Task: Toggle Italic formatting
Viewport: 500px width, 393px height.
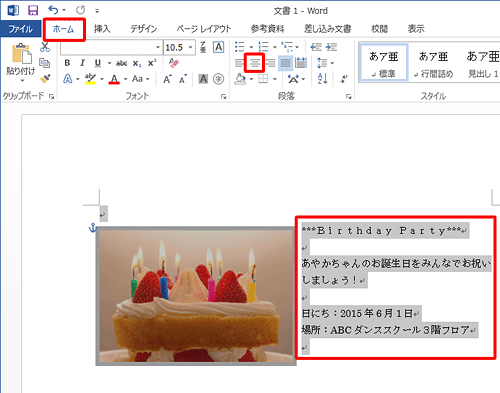Action: click(x=82, y=63)
